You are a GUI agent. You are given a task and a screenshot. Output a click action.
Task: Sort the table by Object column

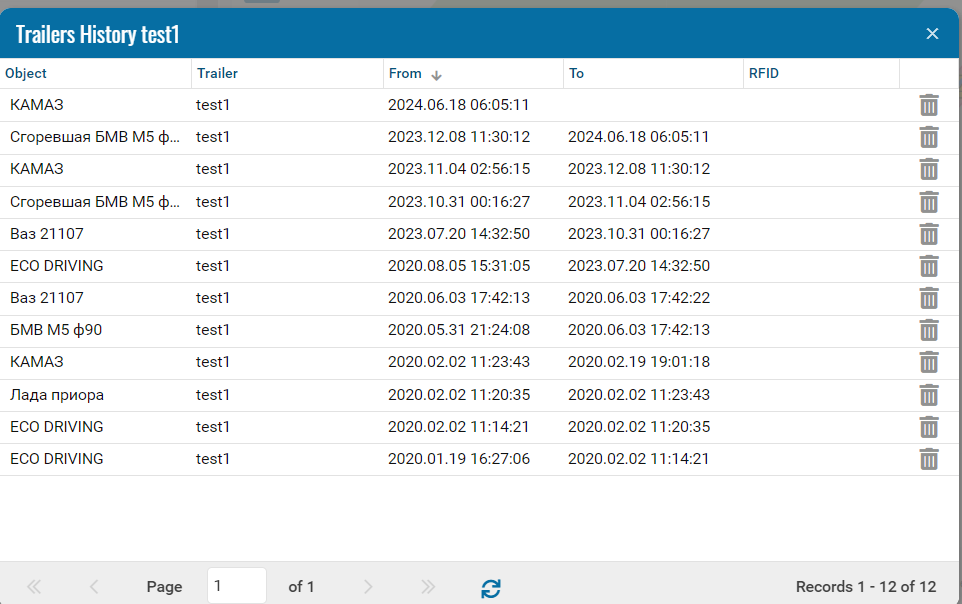(26, 73)
